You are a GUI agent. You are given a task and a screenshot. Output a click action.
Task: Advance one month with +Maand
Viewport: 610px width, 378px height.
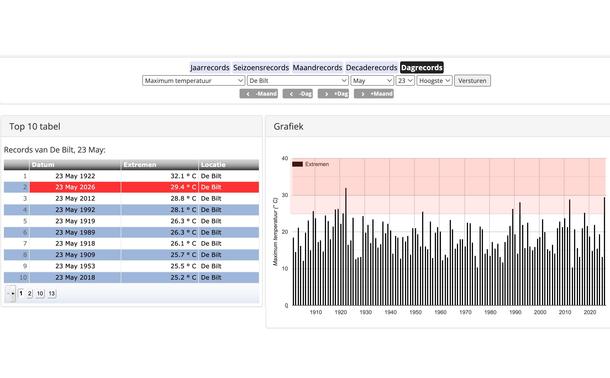374,94
